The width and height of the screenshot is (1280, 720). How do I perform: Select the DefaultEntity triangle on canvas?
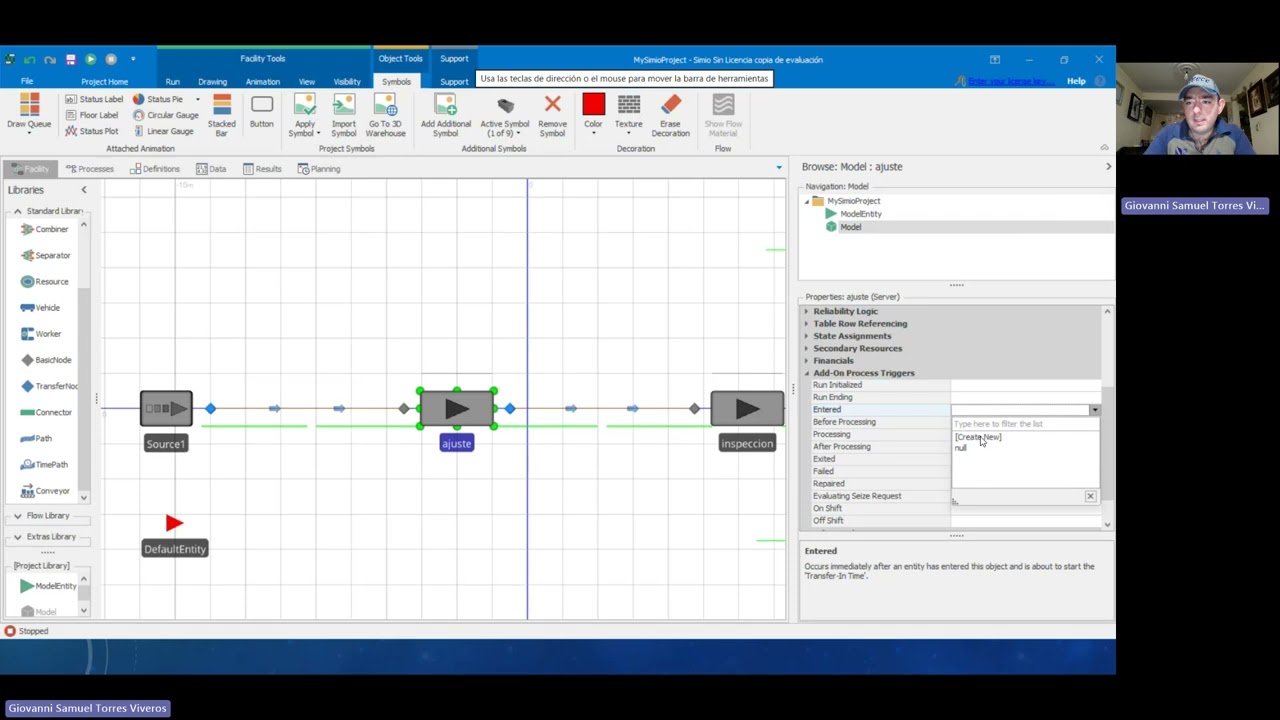[x=174, y=523]
